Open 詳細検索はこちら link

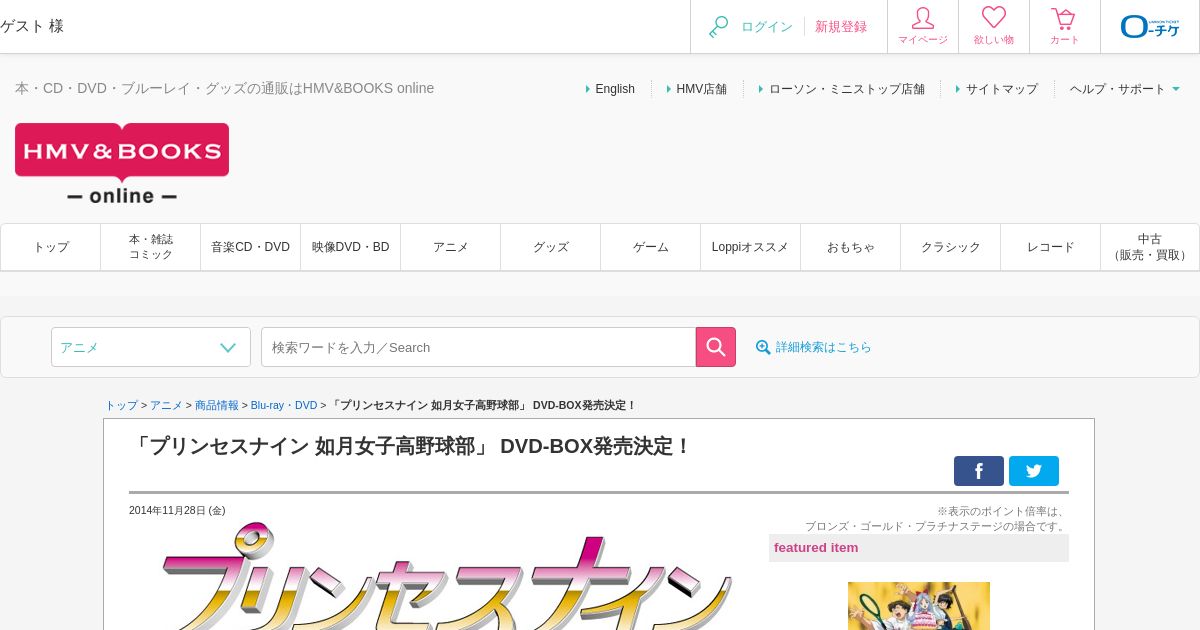(x=824, y=347)
